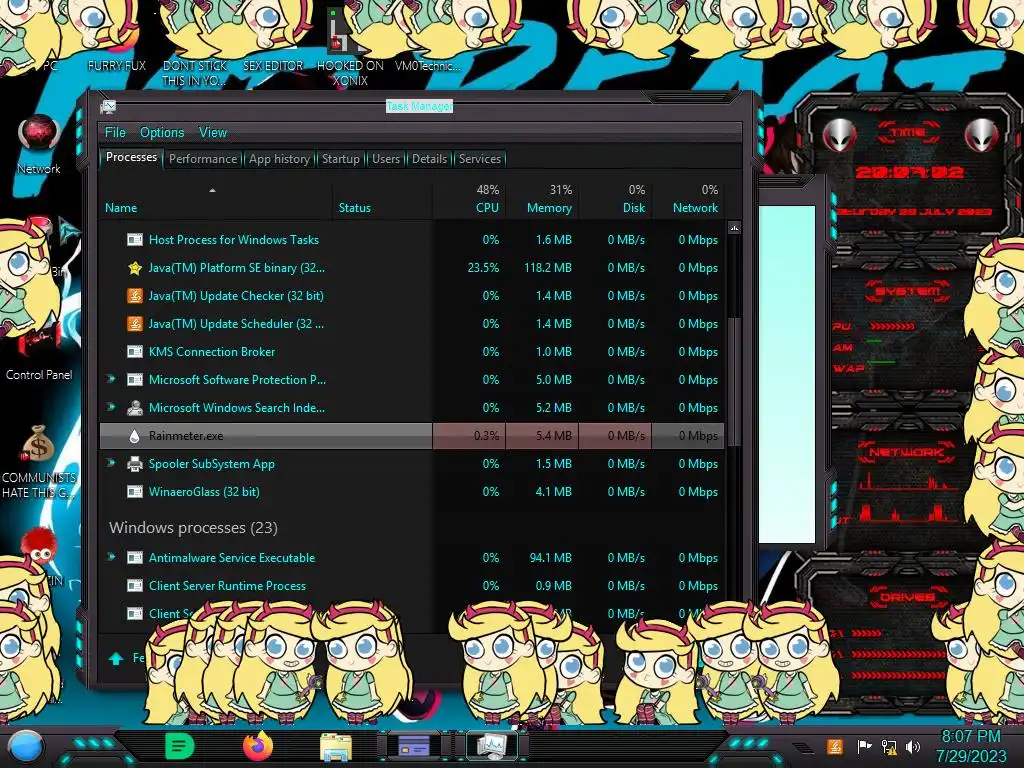Open the green notes app in taskbar
Screen dimensions: 1024x768
tap(179, 746)
